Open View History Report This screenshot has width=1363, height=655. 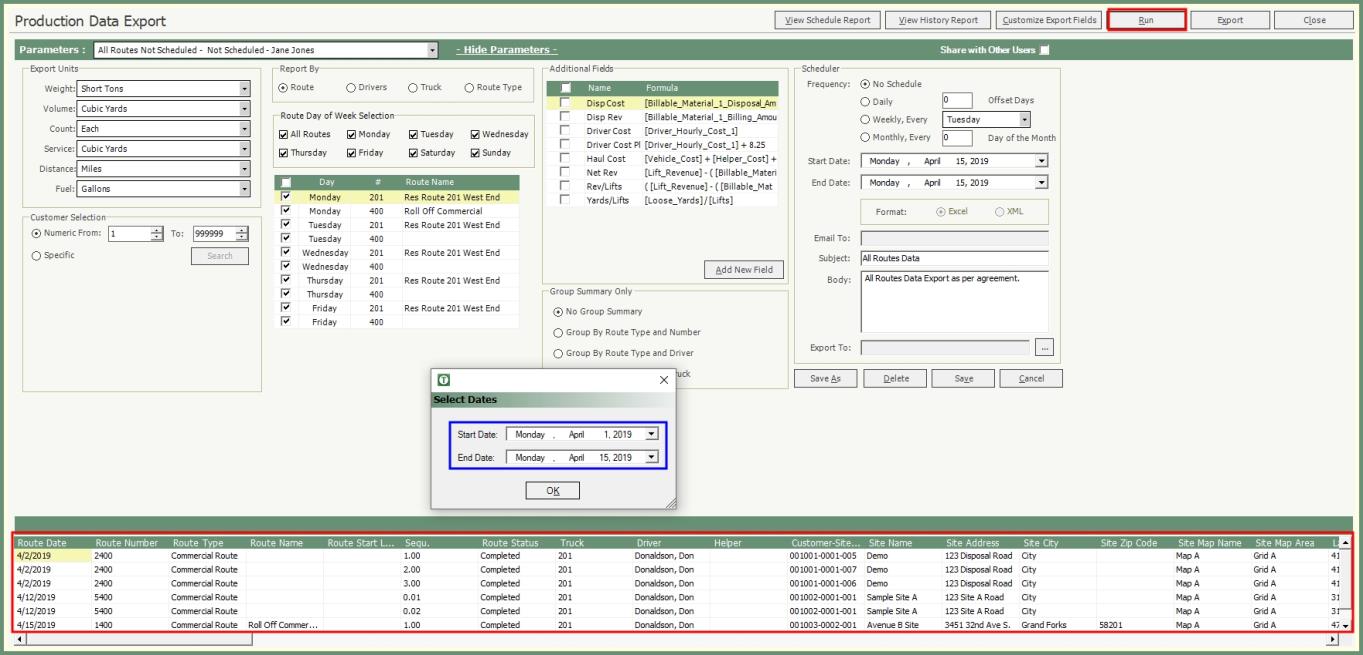click(939, 20)
